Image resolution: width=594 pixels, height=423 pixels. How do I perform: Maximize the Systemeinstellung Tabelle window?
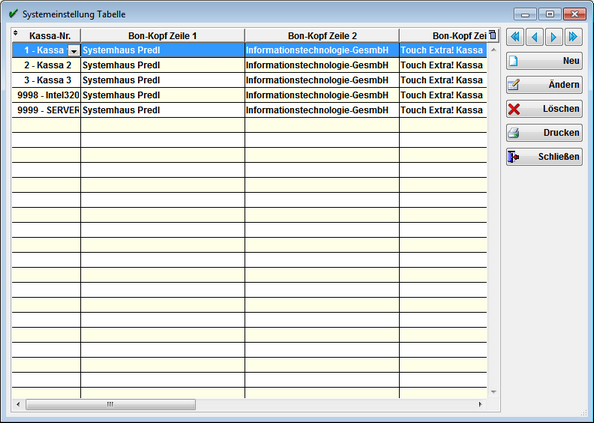[x=550, y=14]
